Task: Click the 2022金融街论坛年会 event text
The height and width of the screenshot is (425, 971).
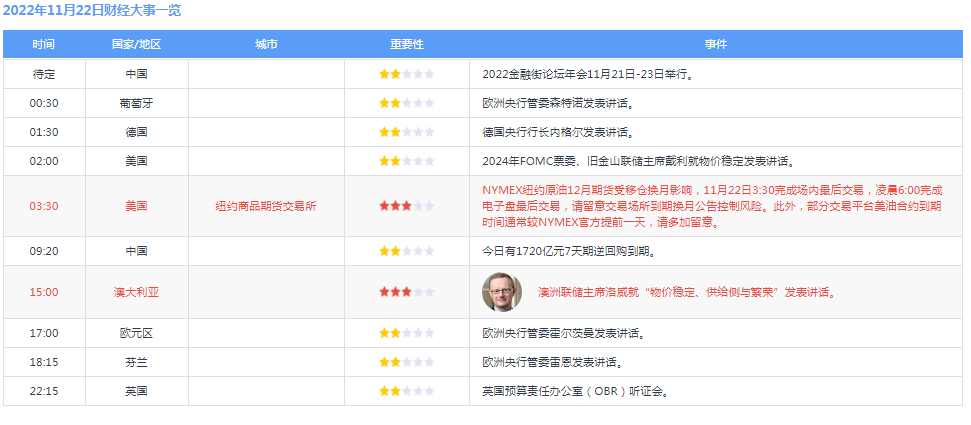Action: 588,74
